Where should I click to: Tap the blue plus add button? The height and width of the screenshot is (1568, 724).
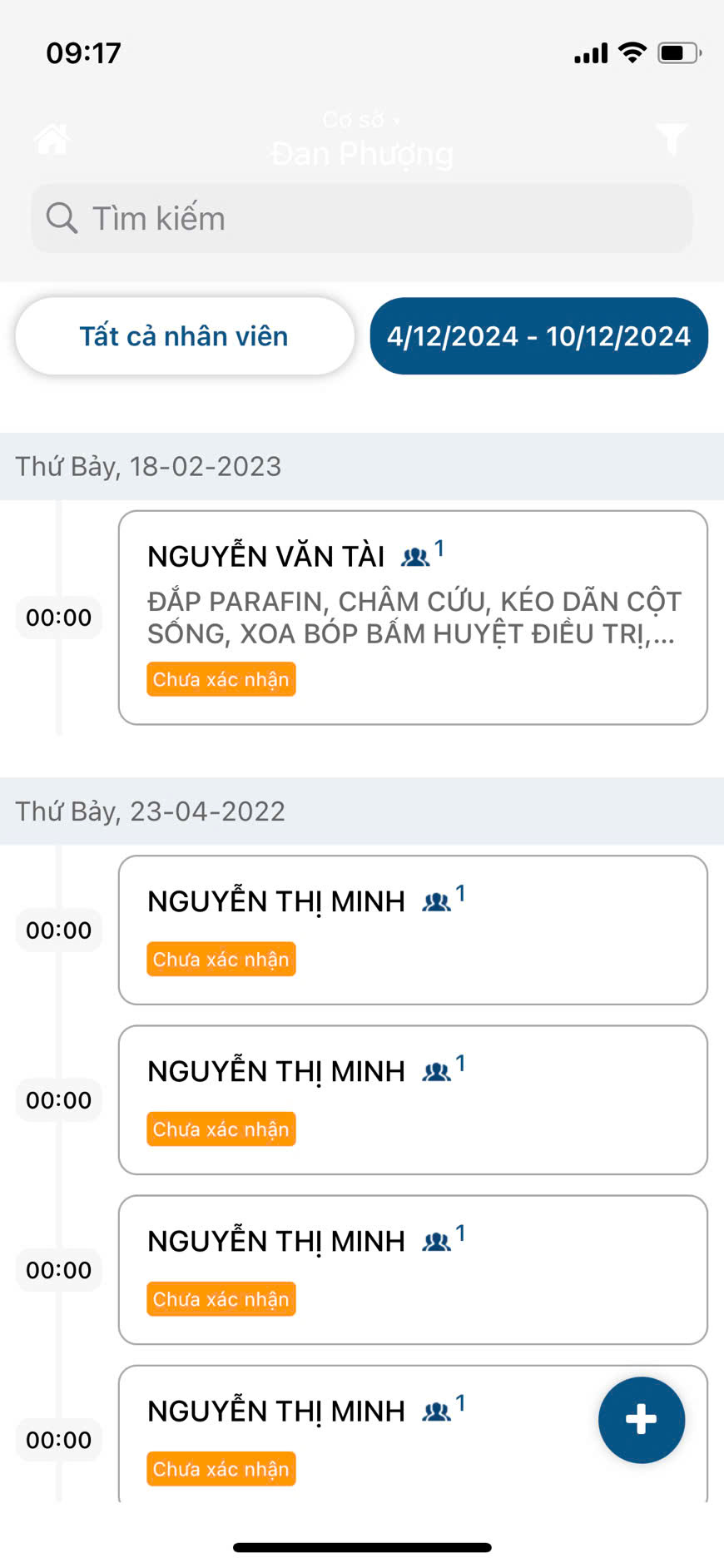click(x=641, y=1419)
